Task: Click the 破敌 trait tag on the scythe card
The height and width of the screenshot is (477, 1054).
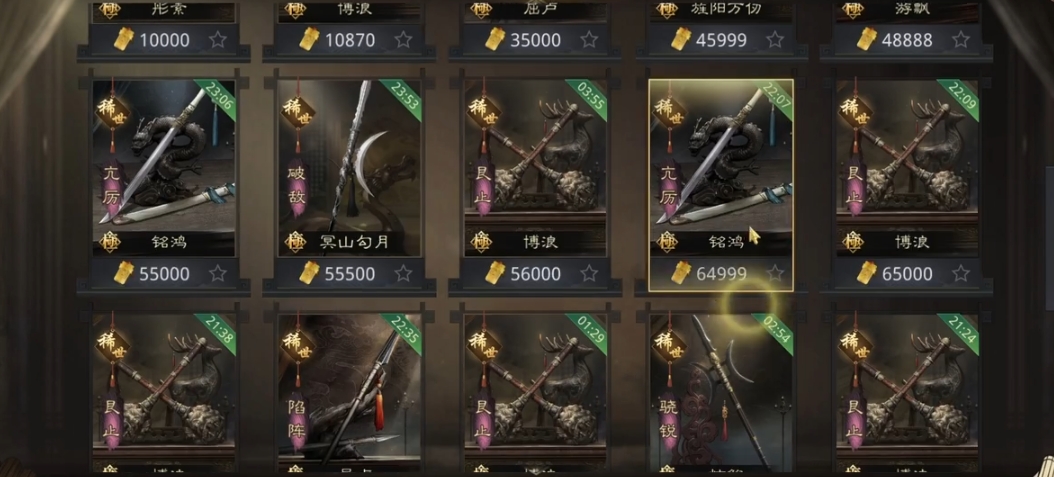Action: [x=297, y=185]
